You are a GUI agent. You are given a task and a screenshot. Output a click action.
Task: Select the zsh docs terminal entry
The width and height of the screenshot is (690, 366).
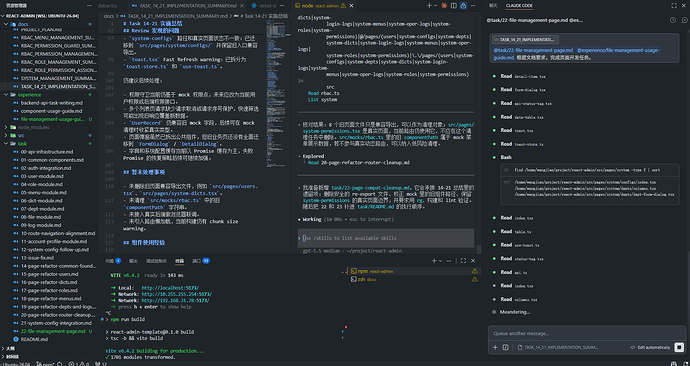pos(415,279)
